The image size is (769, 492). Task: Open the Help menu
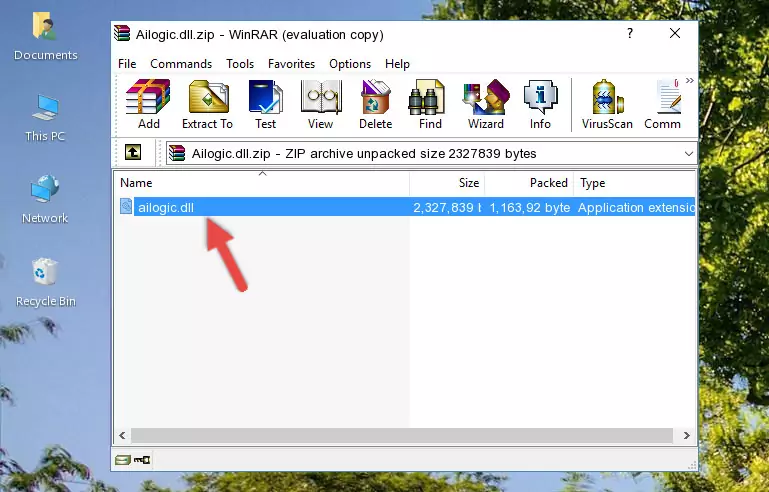click(x=397, y=64)
